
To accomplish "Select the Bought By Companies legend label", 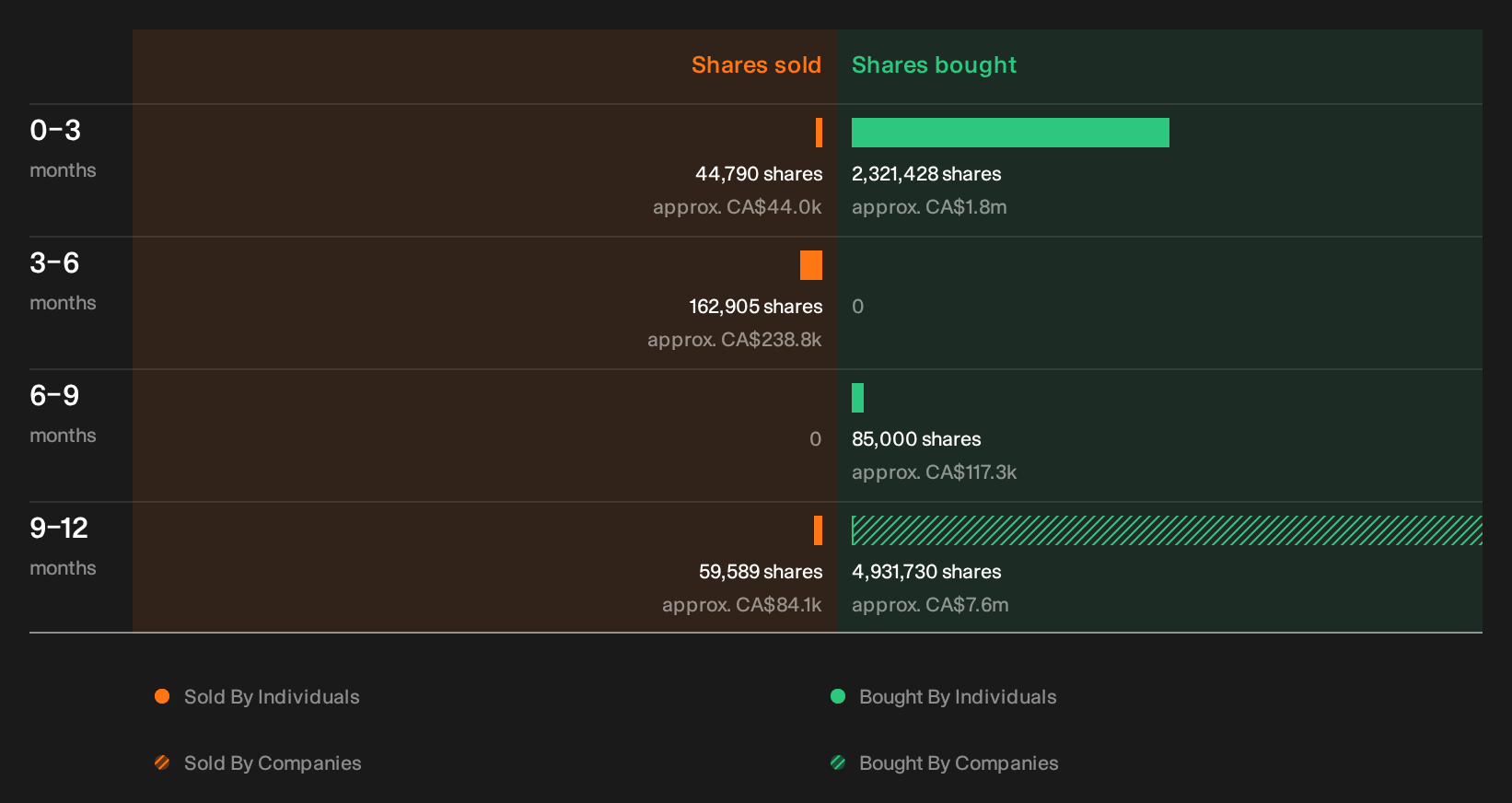I will [x=959, y=763].
